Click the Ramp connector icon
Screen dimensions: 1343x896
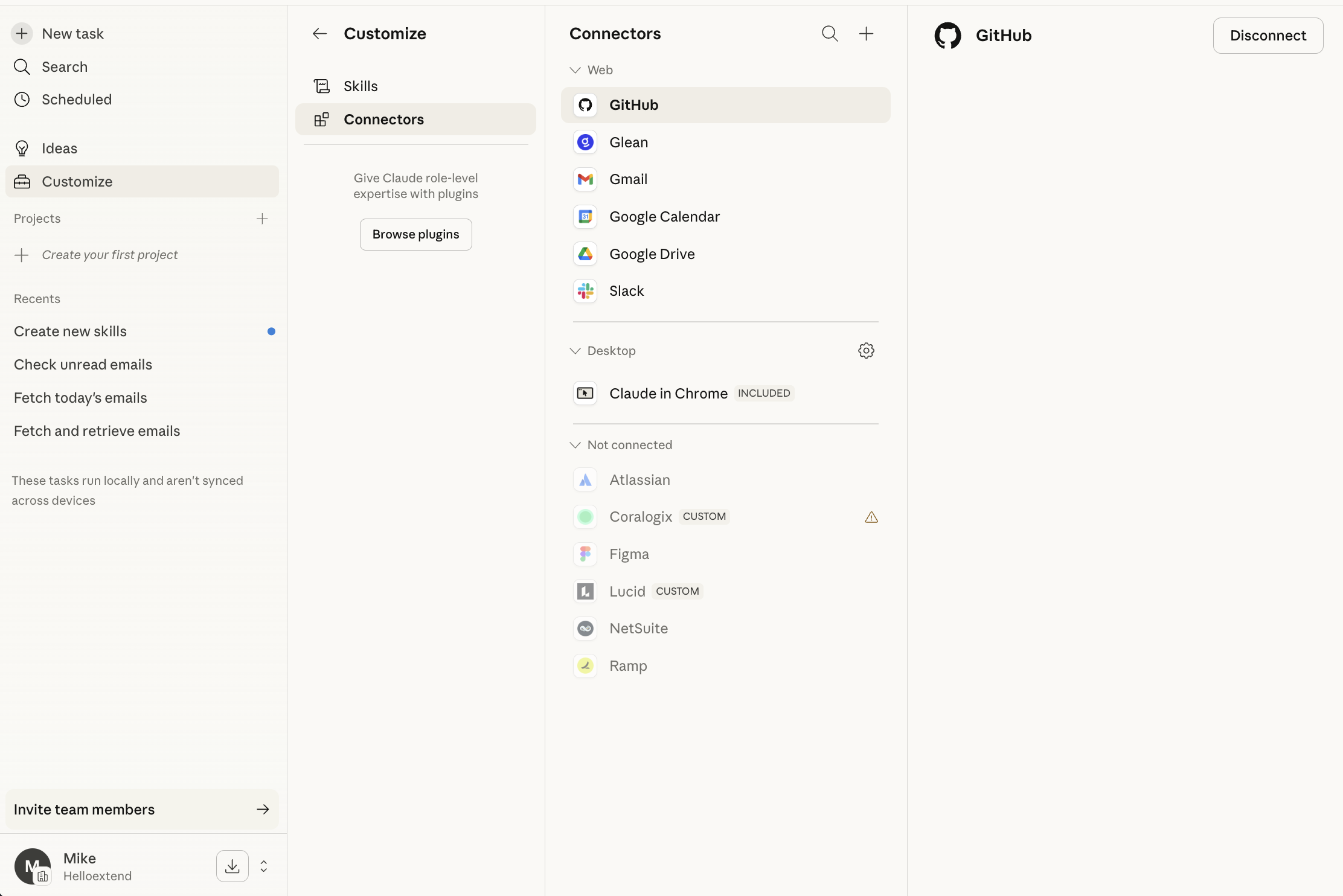click(585, 666)
